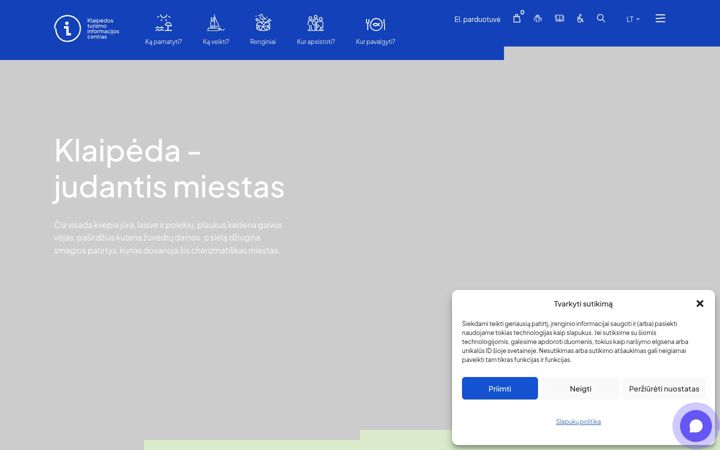
Task: Close the Tvarkyti sutikimą cookie dialog
Action: (x=700, y=304)
